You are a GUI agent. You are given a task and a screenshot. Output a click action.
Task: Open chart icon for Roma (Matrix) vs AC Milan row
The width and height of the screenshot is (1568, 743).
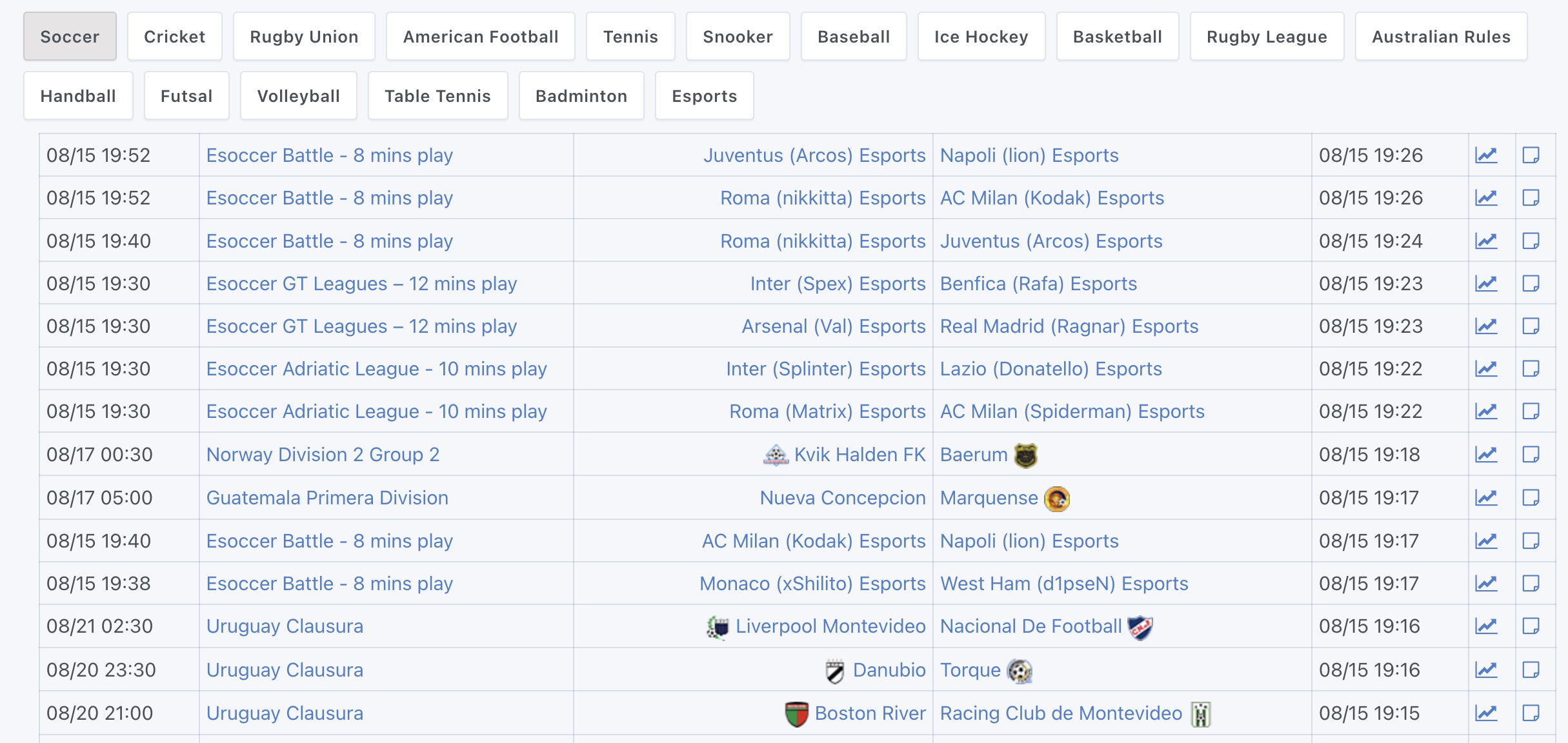pos(1486,411)
